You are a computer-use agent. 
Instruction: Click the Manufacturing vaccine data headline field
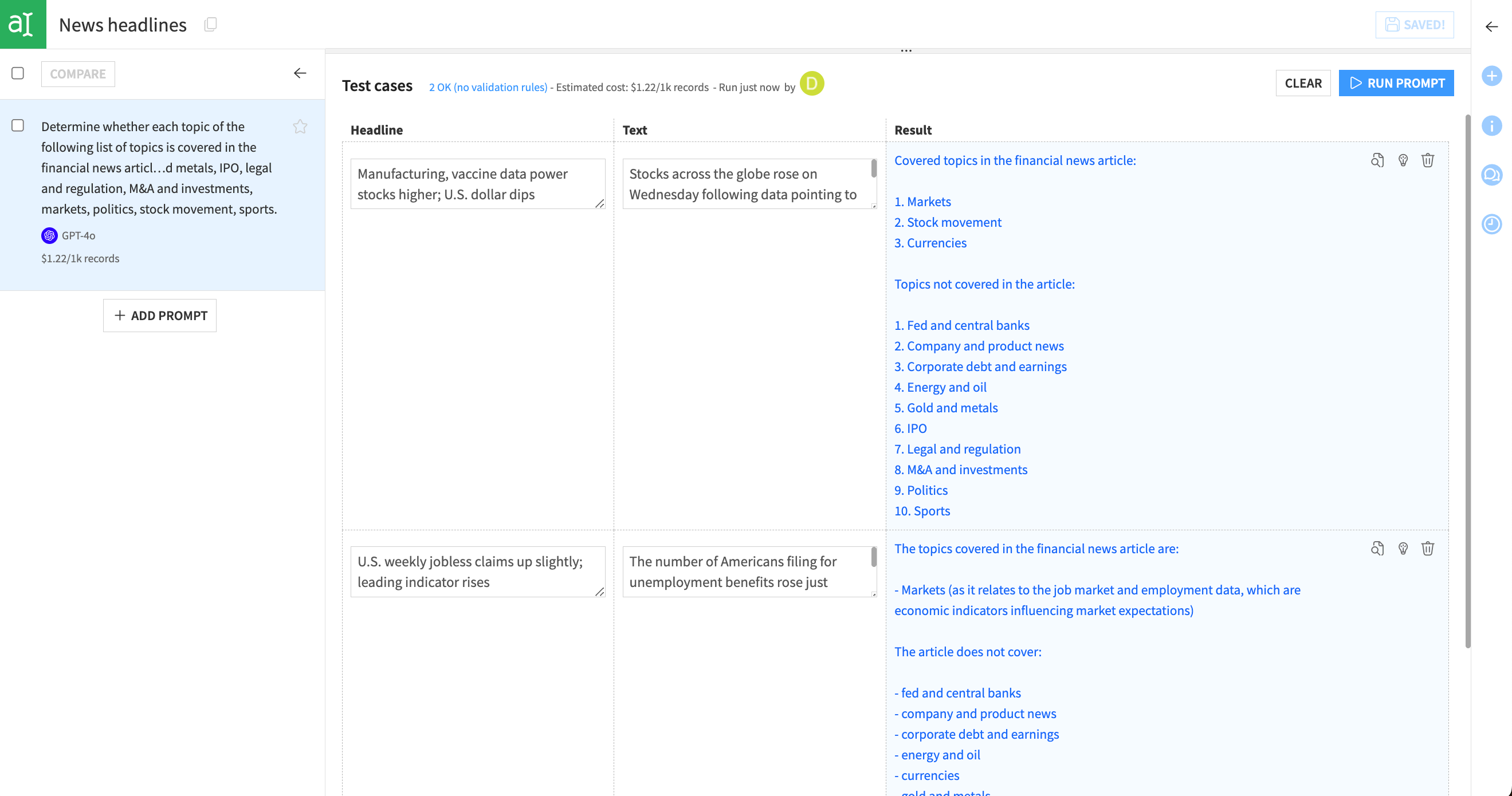click(478, 184)
